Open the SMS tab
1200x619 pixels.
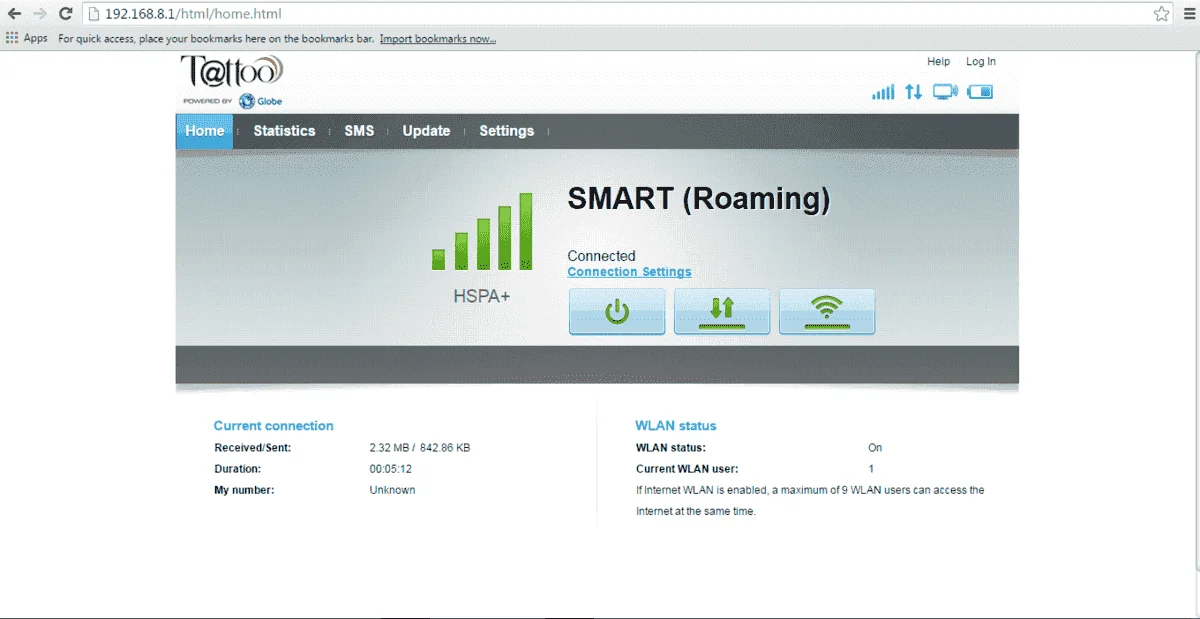[359, 131]
